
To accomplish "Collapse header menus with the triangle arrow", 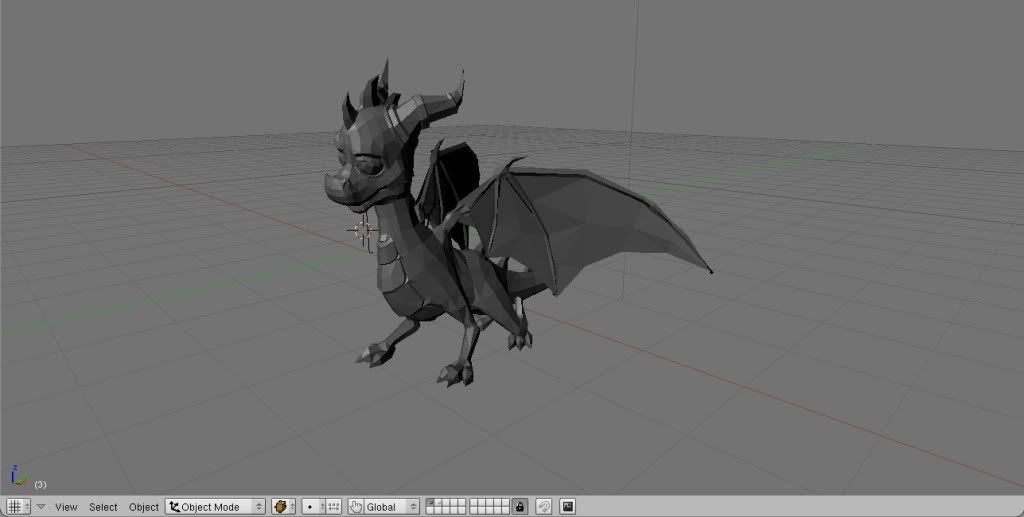I will (41, 507).
